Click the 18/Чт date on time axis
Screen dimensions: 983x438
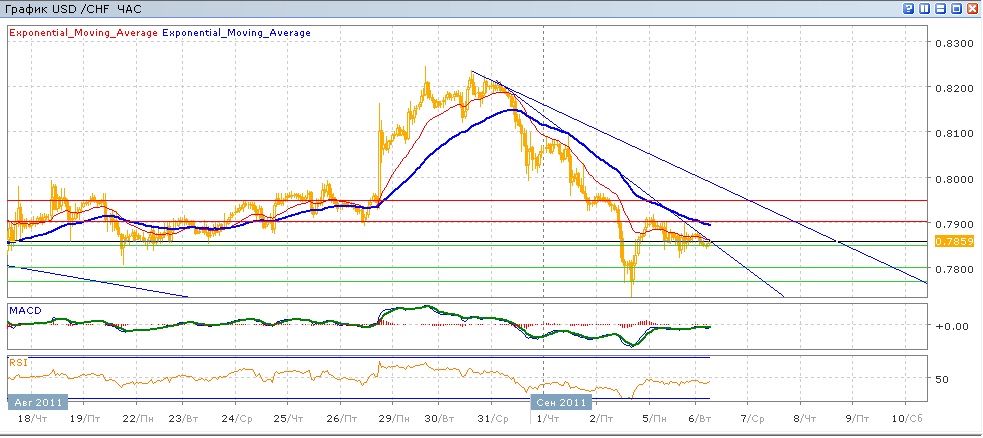point(30,419)
